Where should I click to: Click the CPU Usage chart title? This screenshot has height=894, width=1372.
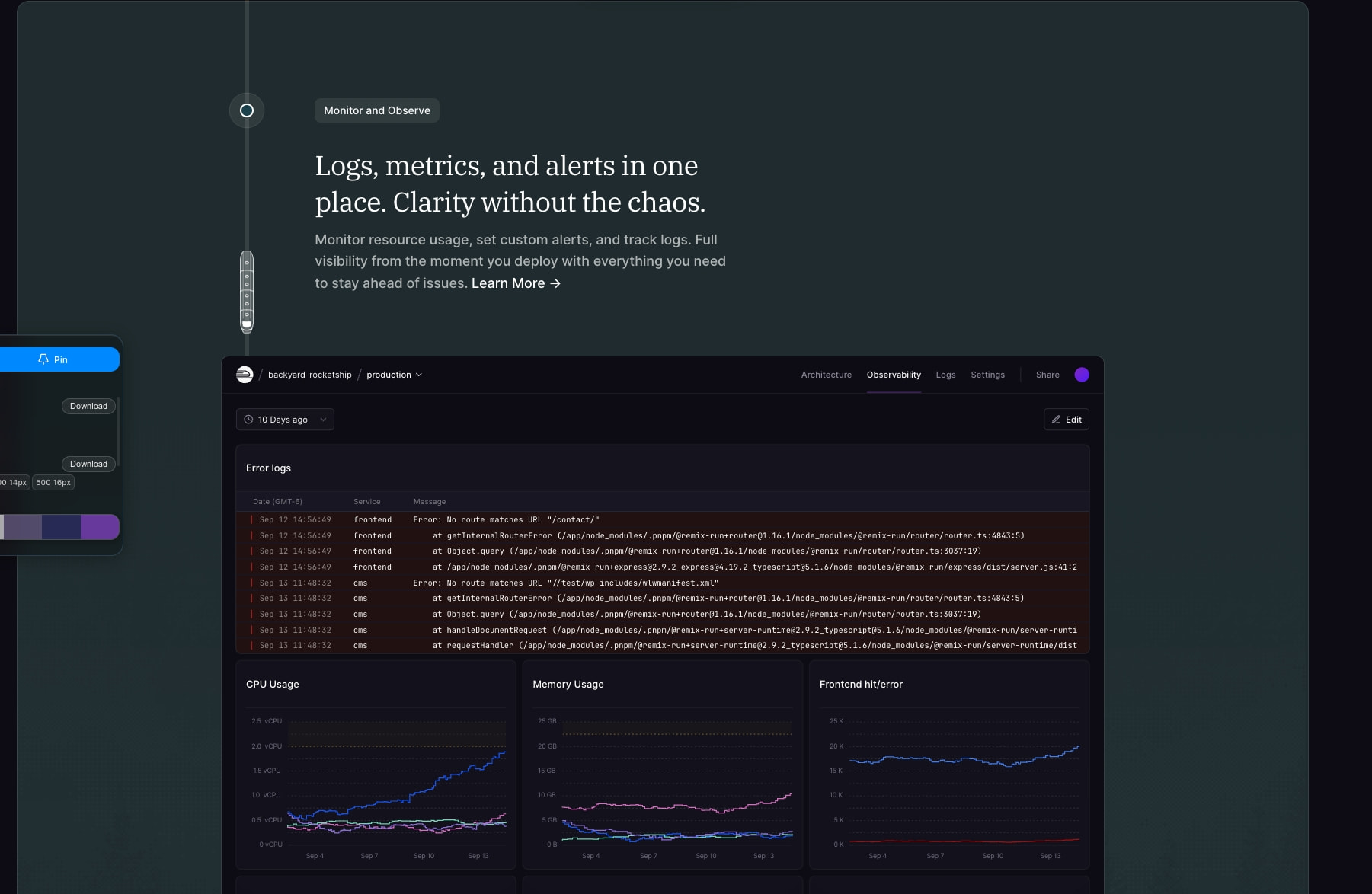click(273, 685)
